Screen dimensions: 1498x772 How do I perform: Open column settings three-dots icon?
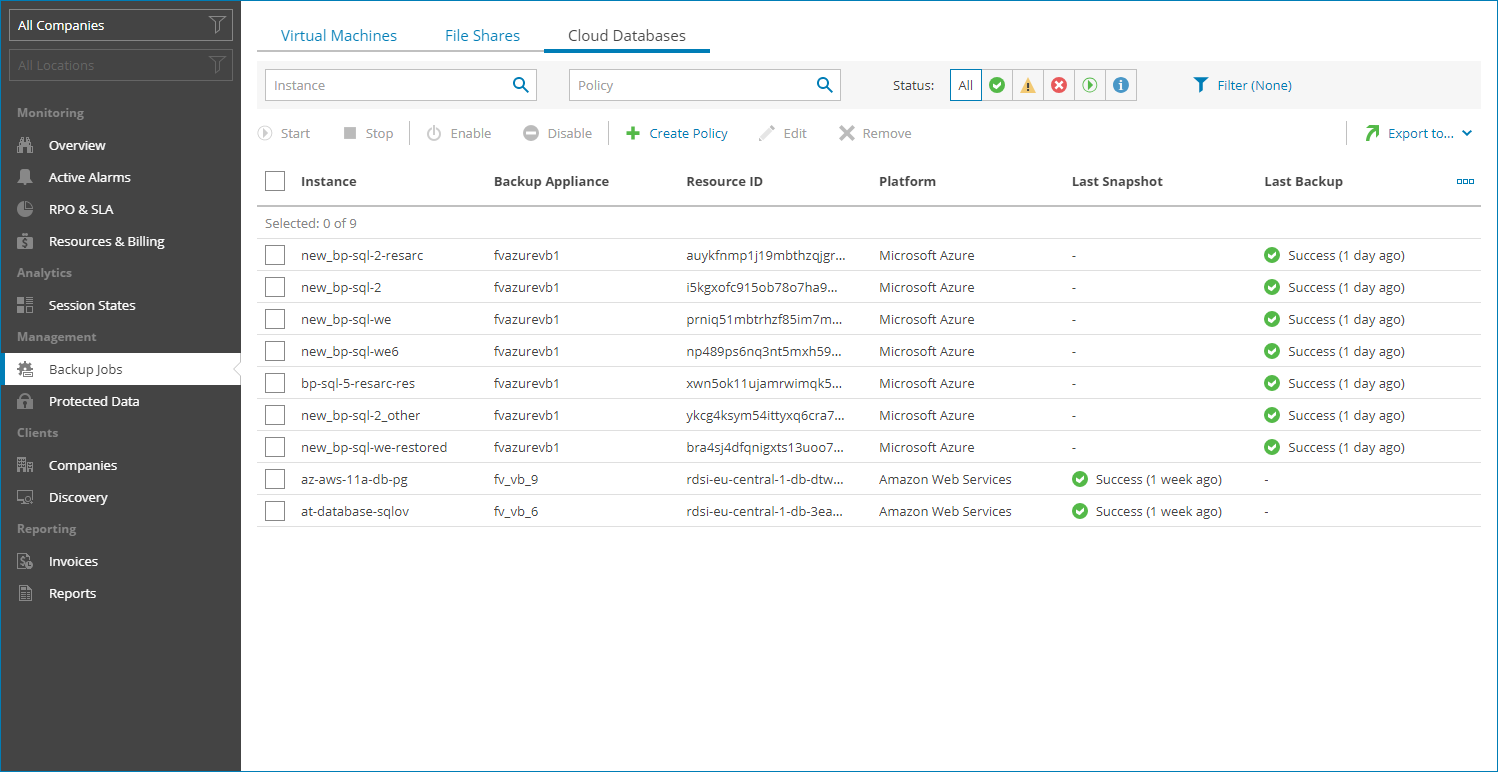[x=1465, y=181]
